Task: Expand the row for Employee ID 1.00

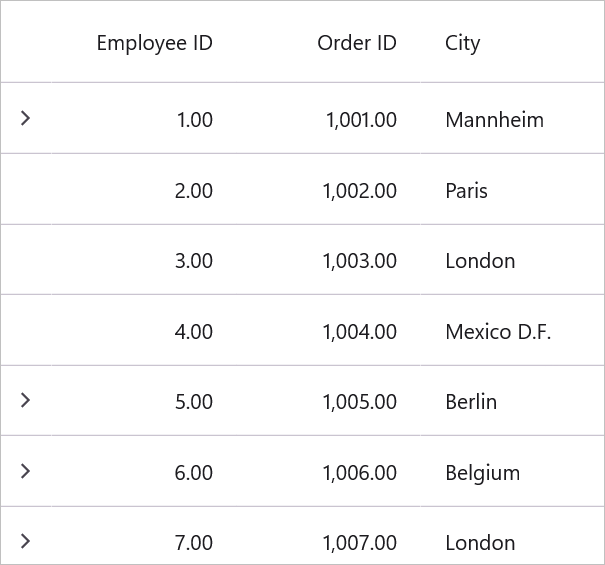Action: point(25,118)
